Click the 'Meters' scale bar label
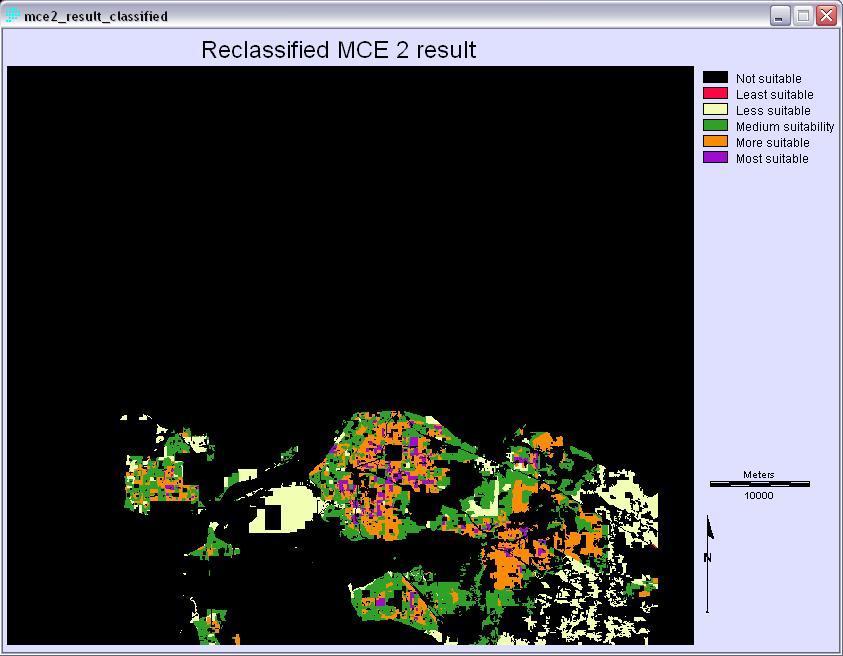Screen dimensions: 843x656 click(759, 475)
